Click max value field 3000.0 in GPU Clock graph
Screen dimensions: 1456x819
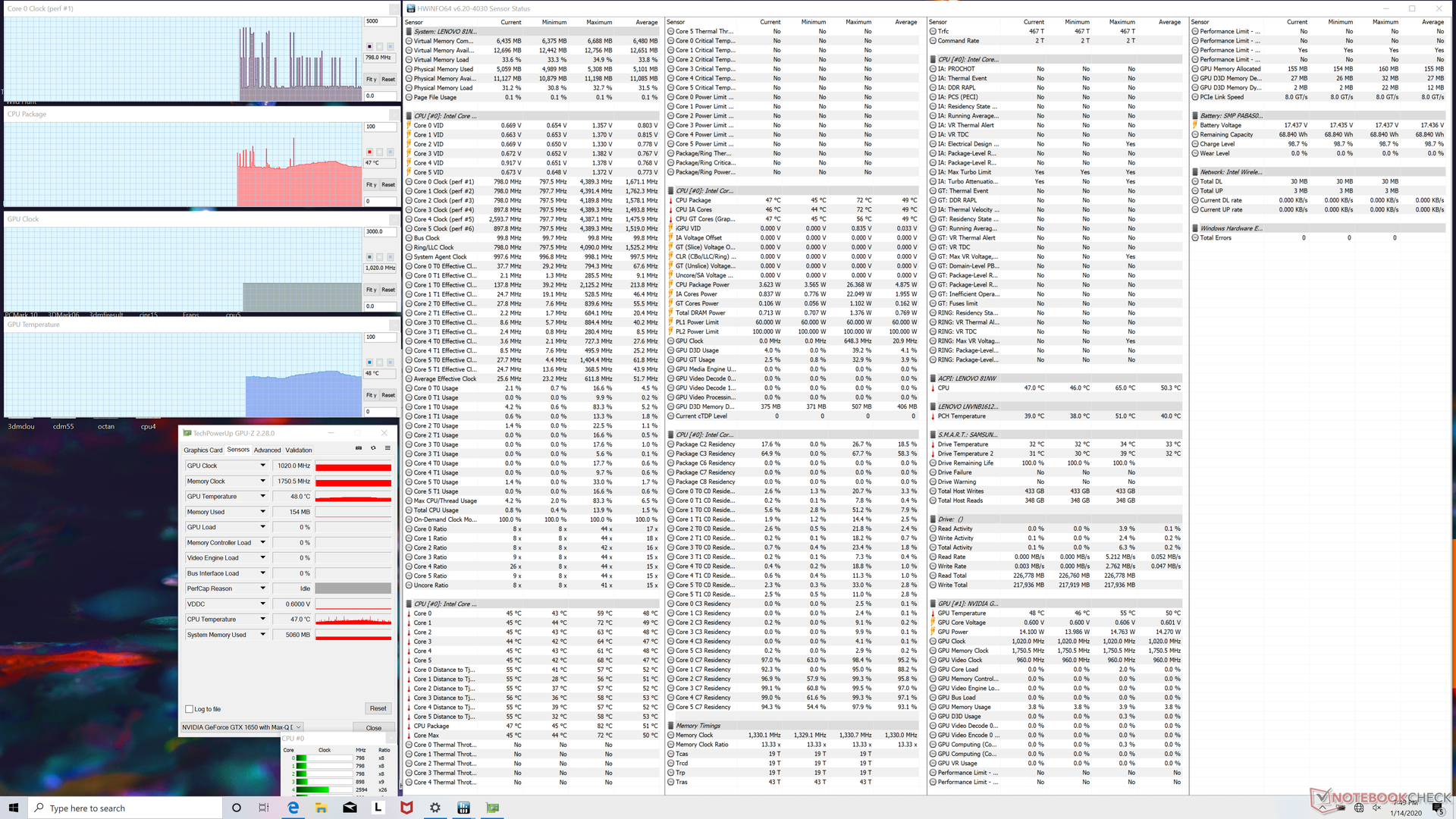pyautogui.click(x=380, y=231)
